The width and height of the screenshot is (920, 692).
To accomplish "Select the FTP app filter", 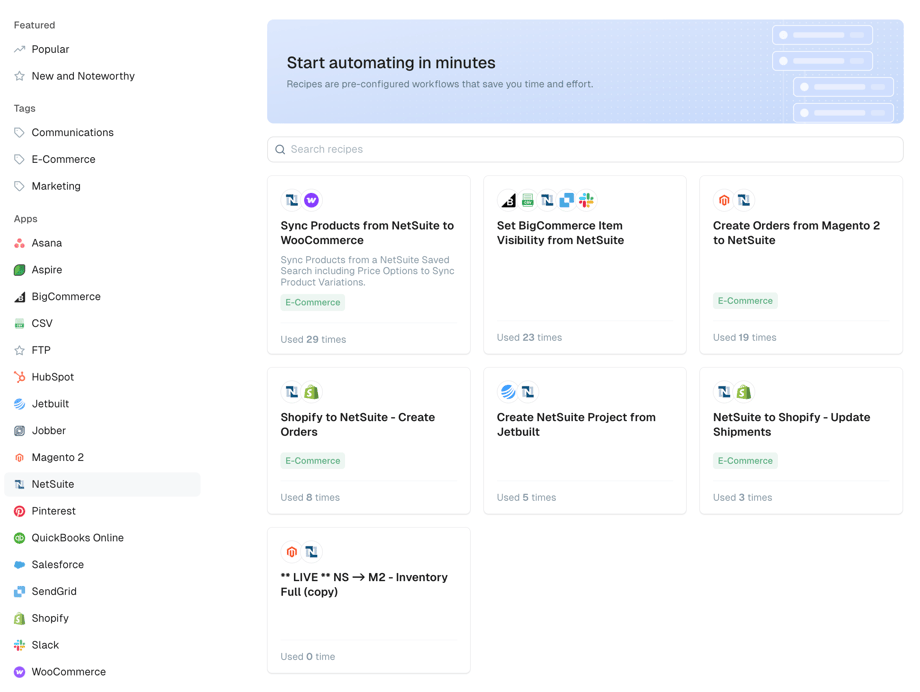I will click(x=42, y=349).
